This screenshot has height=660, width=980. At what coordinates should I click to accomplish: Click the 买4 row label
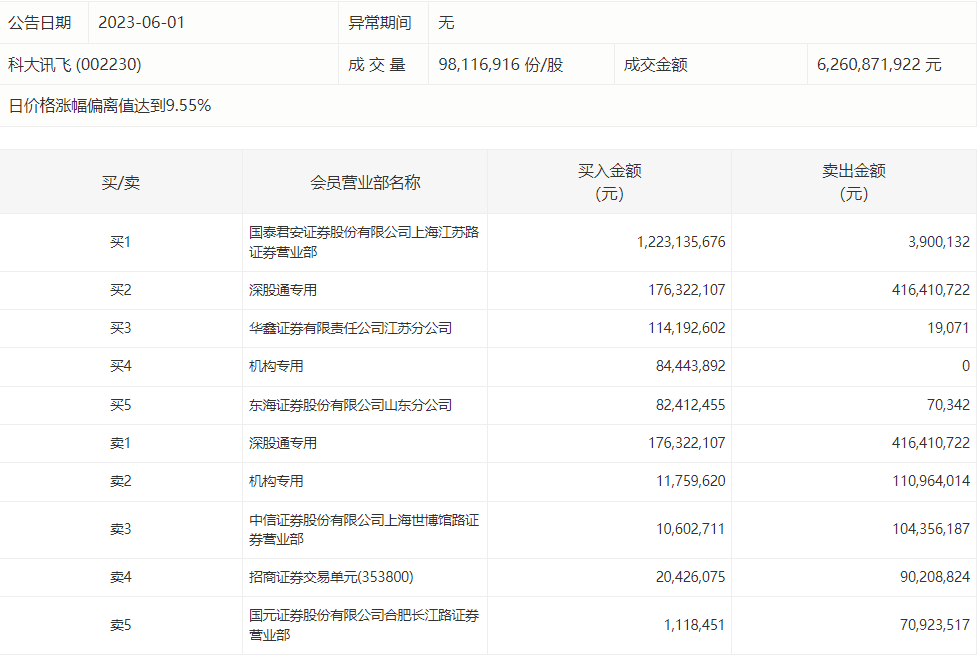(120, 366)
